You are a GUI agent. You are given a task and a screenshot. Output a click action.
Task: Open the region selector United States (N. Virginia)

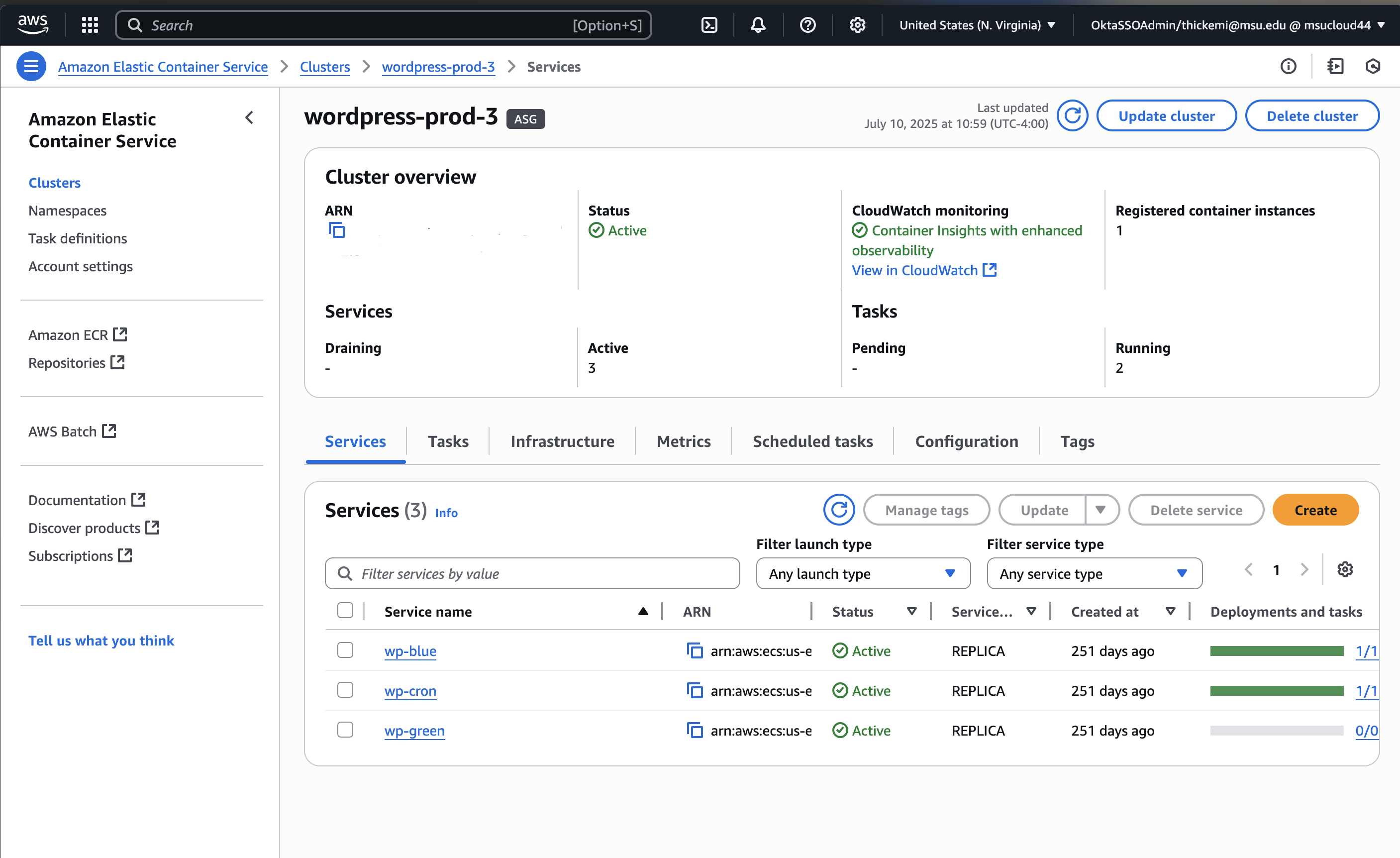tap(977, 24)
